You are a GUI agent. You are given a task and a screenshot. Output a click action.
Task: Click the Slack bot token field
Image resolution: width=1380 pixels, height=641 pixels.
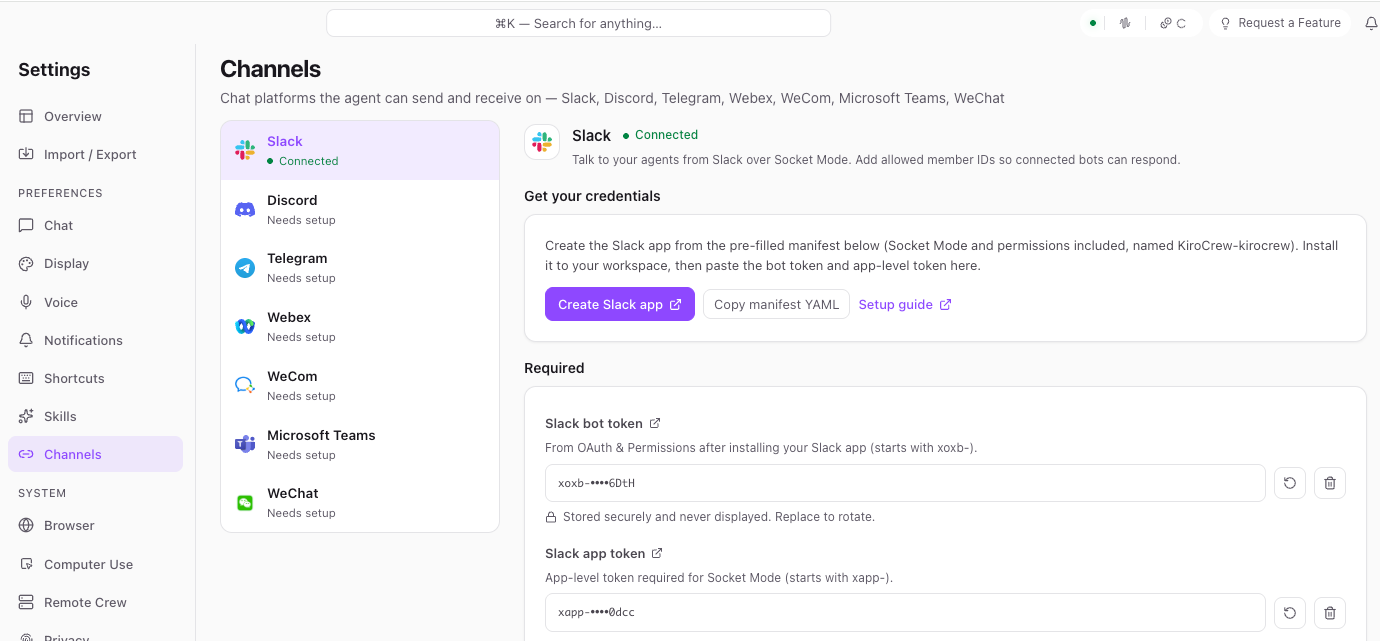pyautogui.click(x=905, y=483)
